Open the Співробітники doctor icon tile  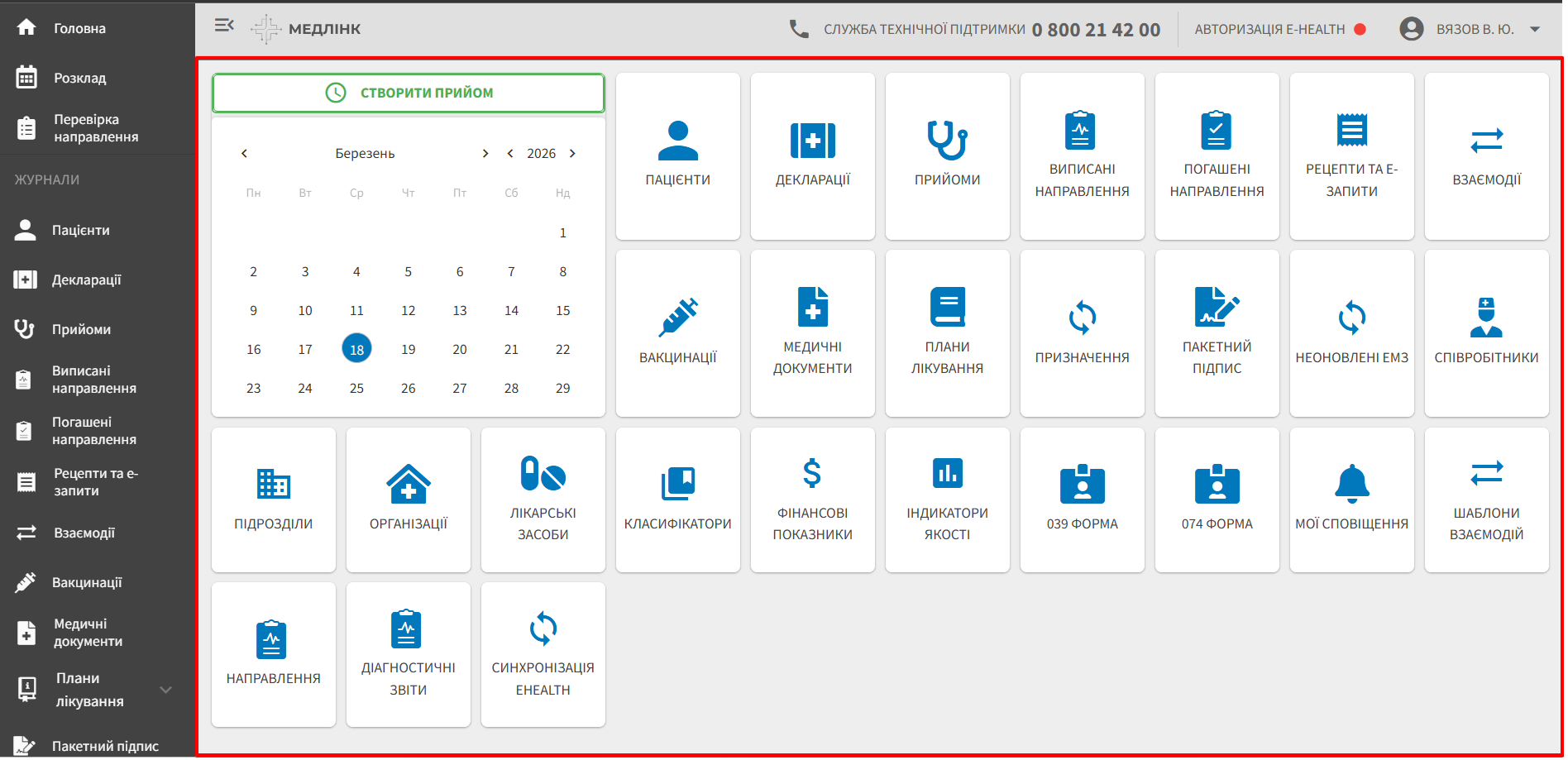(1486, 333)
